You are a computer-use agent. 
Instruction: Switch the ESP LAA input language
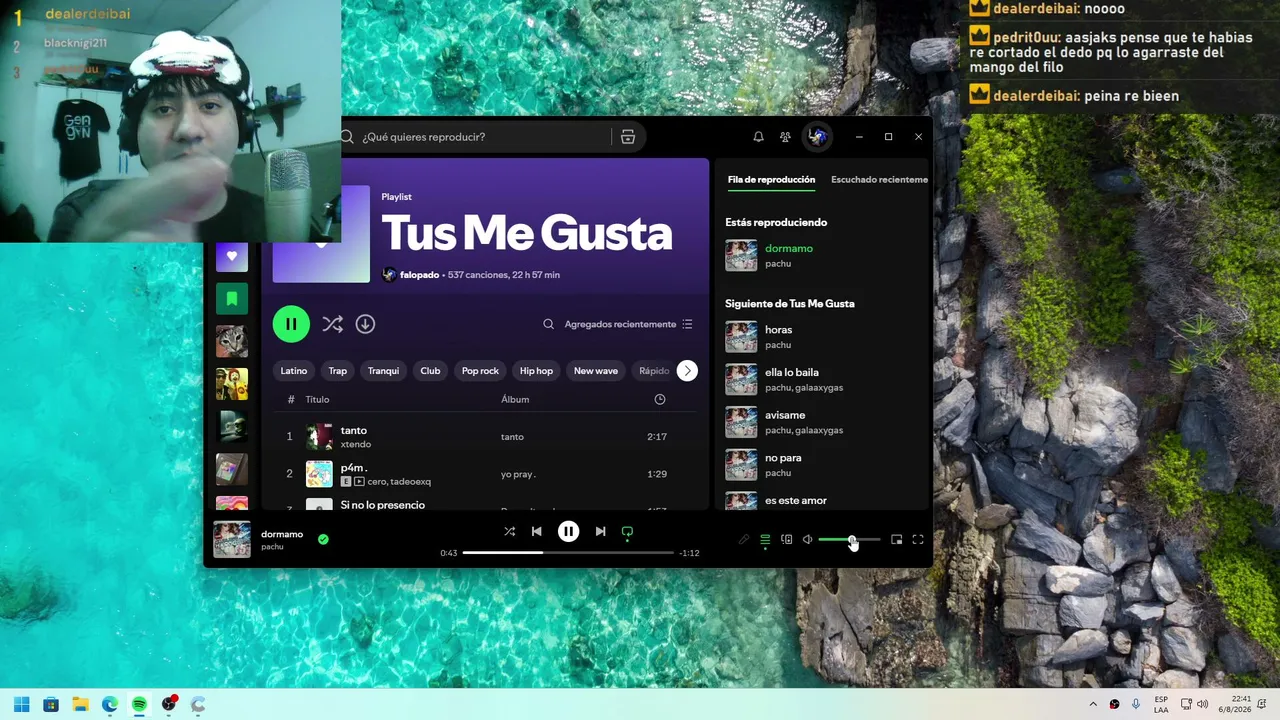point(1161,705)
